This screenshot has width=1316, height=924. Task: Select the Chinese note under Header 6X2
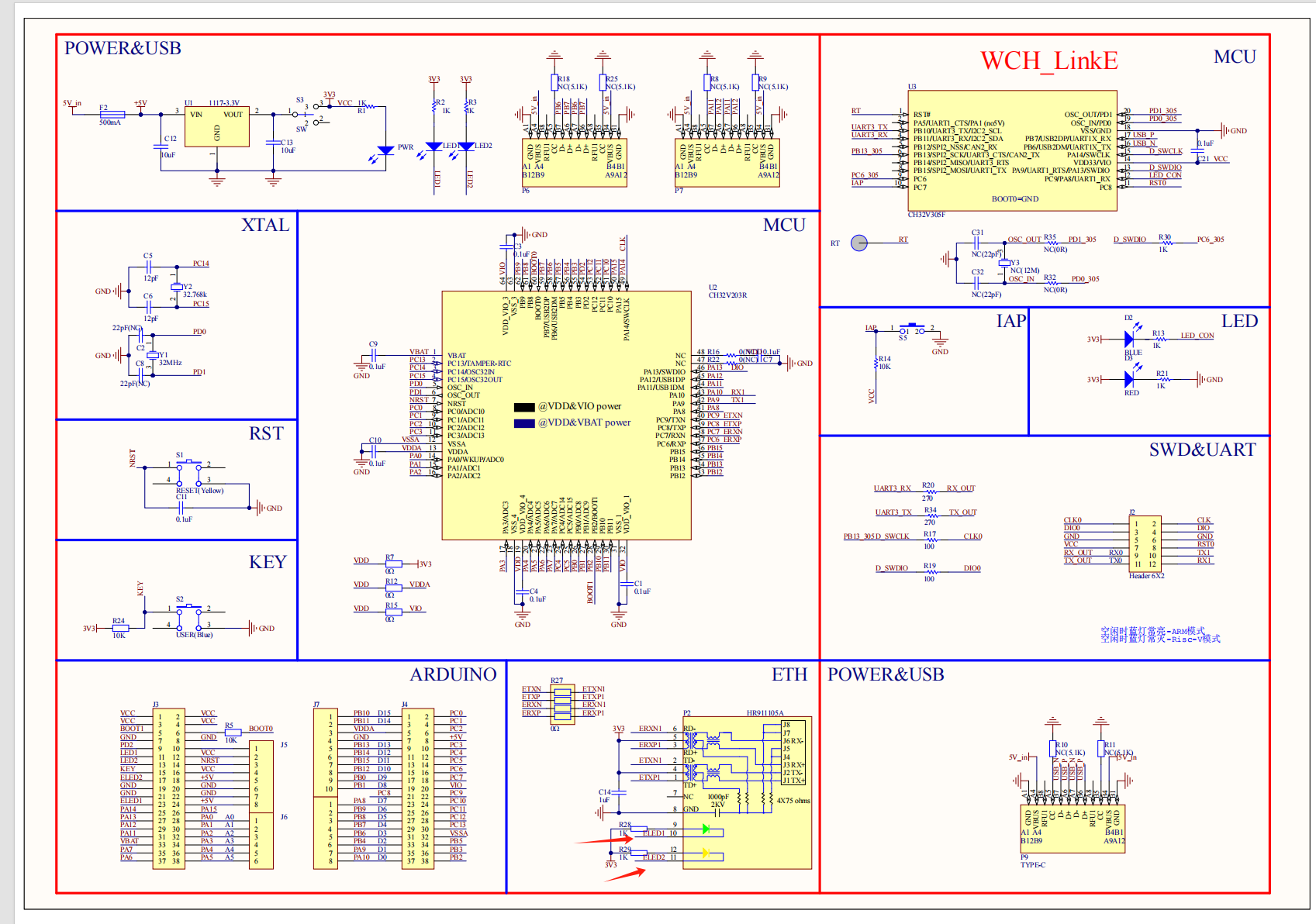point(1160,635)
